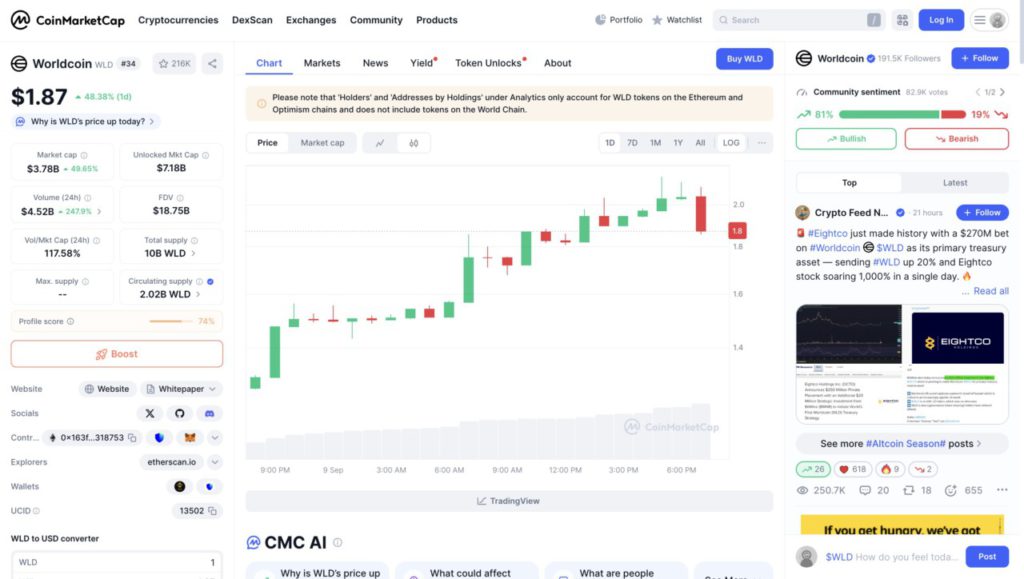Switch chart to Market cap view
This screenshot has height=579, width=1024.
coord(322,143)
